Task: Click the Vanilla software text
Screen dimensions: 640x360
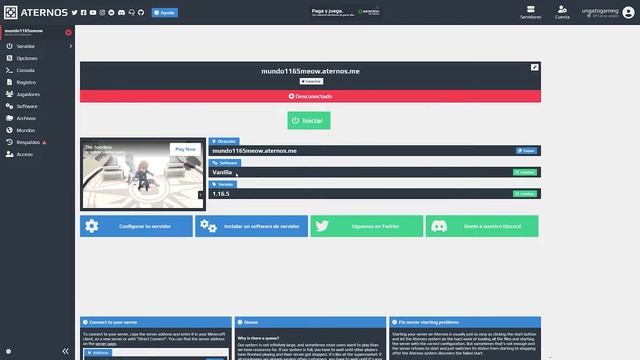Action: (222, 172)
